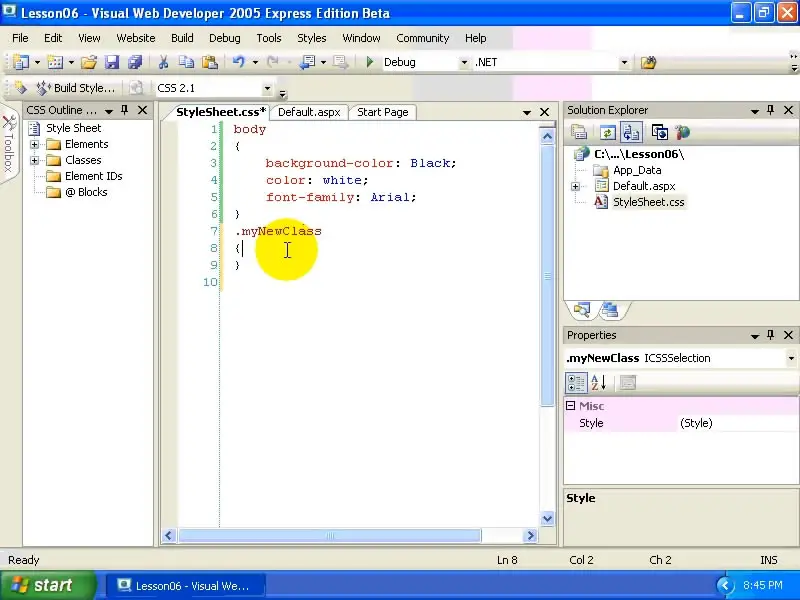Click the editor vertical scroll down arrow
Screen dimensions: 800x600
pos(547,518)
